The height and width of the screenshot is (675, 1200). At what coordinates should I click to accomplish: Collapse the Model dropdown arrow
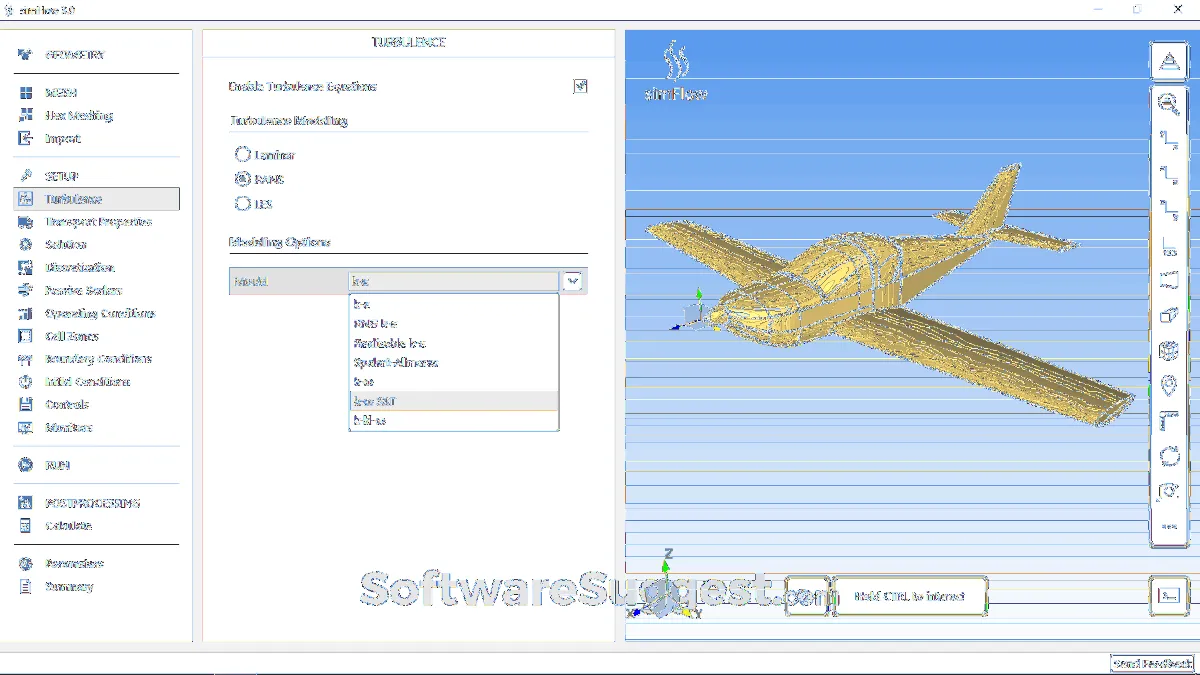[572, 281]
